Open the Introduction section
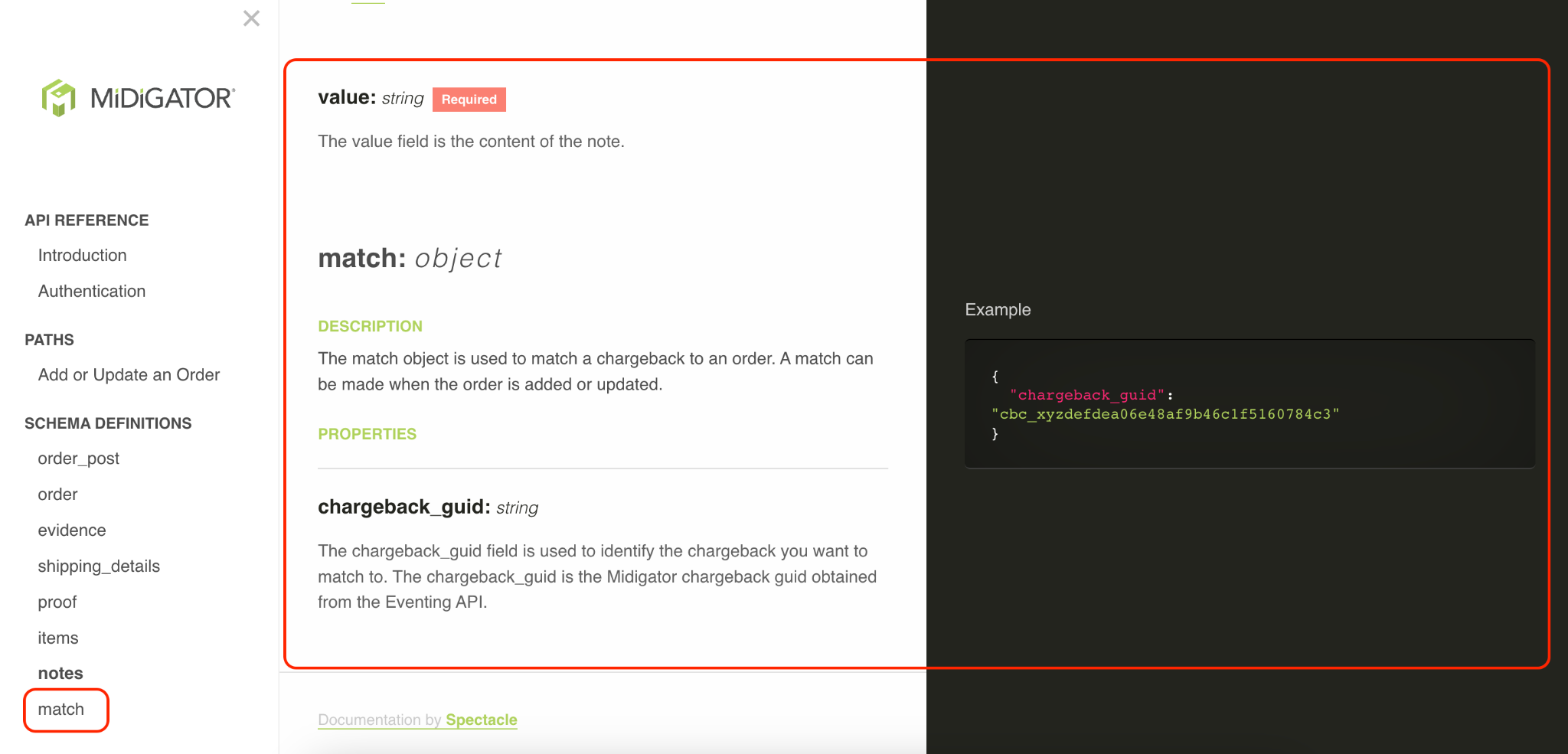This screenshot has width=1568, height=754. point(83,256)
